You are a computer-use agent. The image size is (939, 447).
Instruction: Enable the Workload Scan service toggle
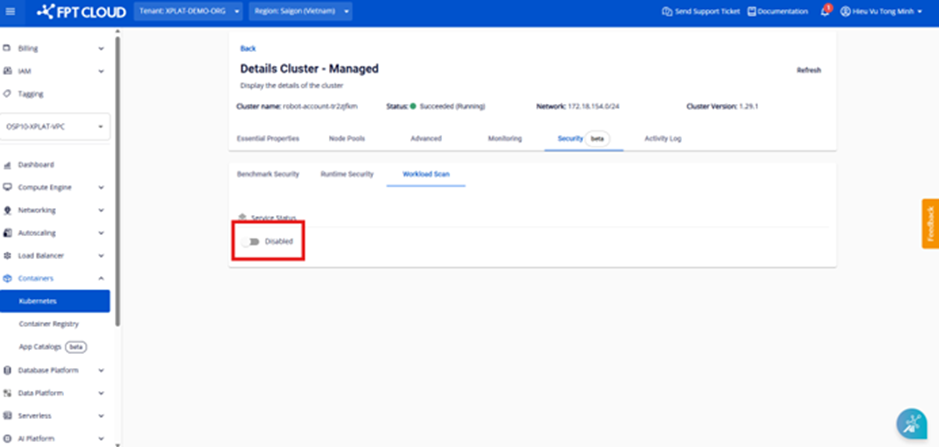tap(250, 241)
